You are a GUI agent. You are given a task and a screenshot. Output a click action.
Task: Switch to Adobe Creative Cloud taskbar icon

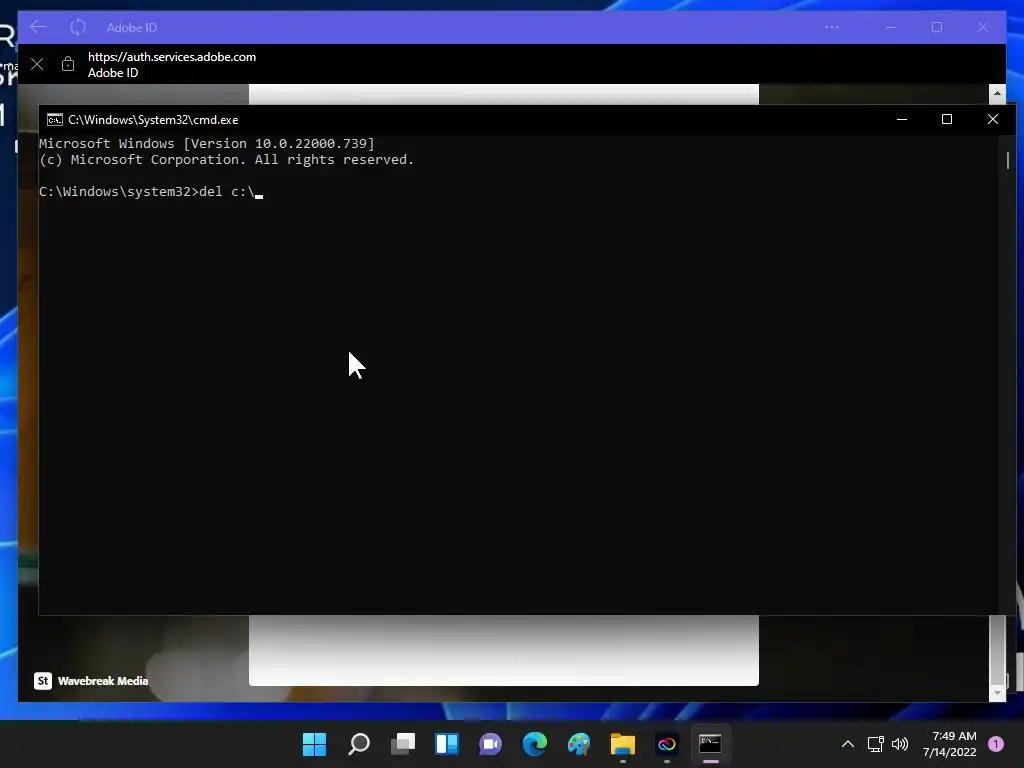(x=667, y=744)
